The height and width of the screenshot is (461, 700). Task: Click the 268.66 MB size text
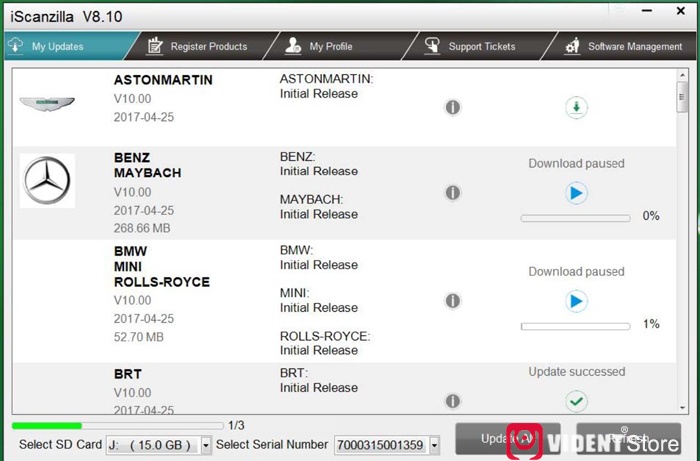(x=142, y=228)
